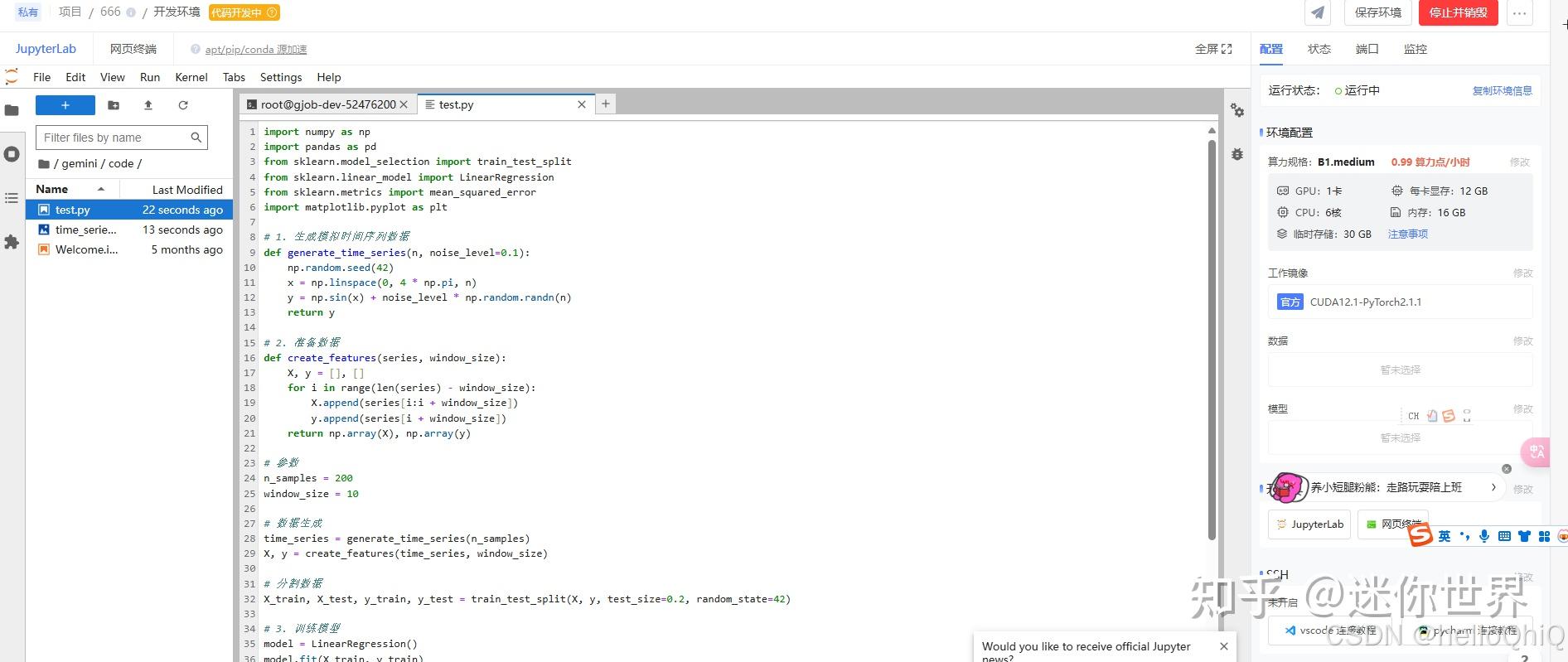Open the Run menu

150,77
